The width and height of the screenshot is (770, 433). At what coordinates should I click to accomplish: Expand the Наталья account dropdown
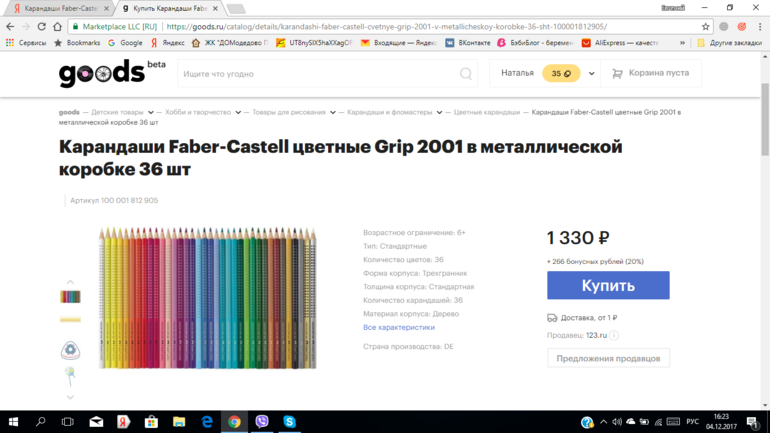click(591, 74)
